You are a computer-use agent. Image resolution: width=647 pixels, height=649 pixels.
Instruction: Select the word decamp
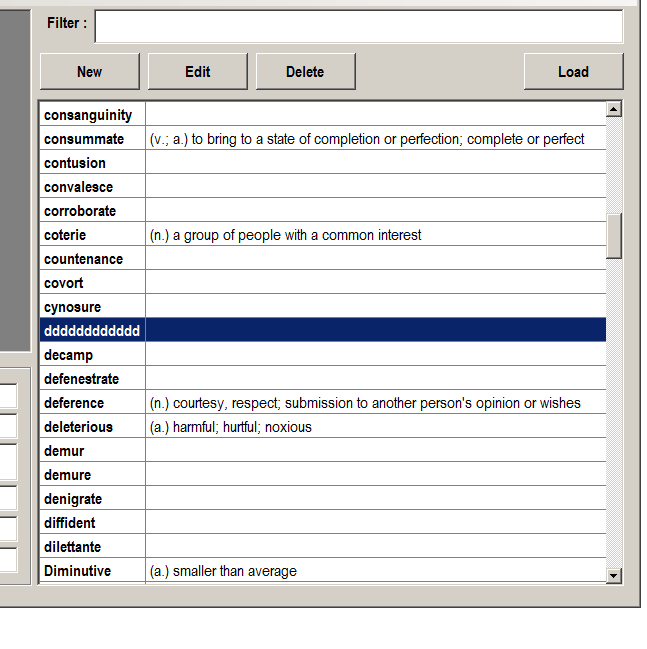(x=68, y=355)
